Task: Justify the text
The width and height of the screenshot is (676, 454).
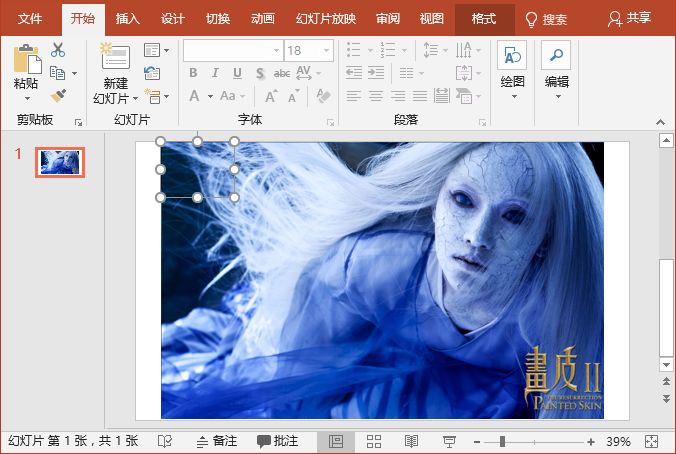Action: point(419,96)
